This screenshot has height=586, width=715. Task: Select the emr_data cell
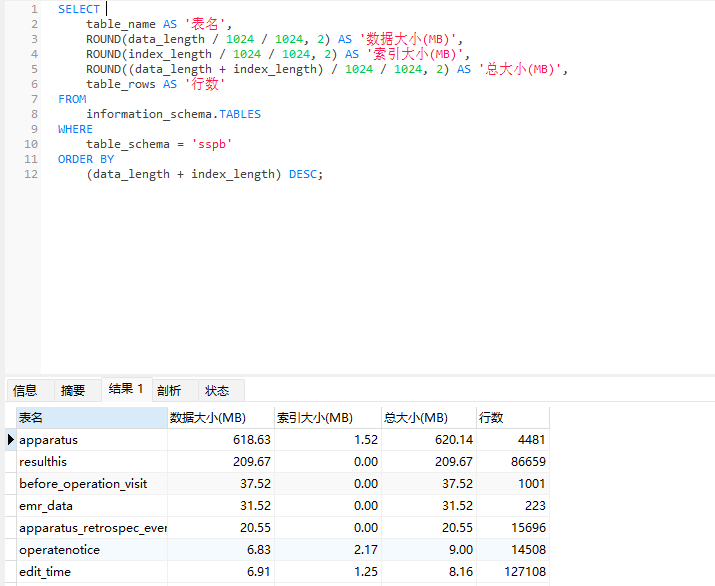pos(92,506)
